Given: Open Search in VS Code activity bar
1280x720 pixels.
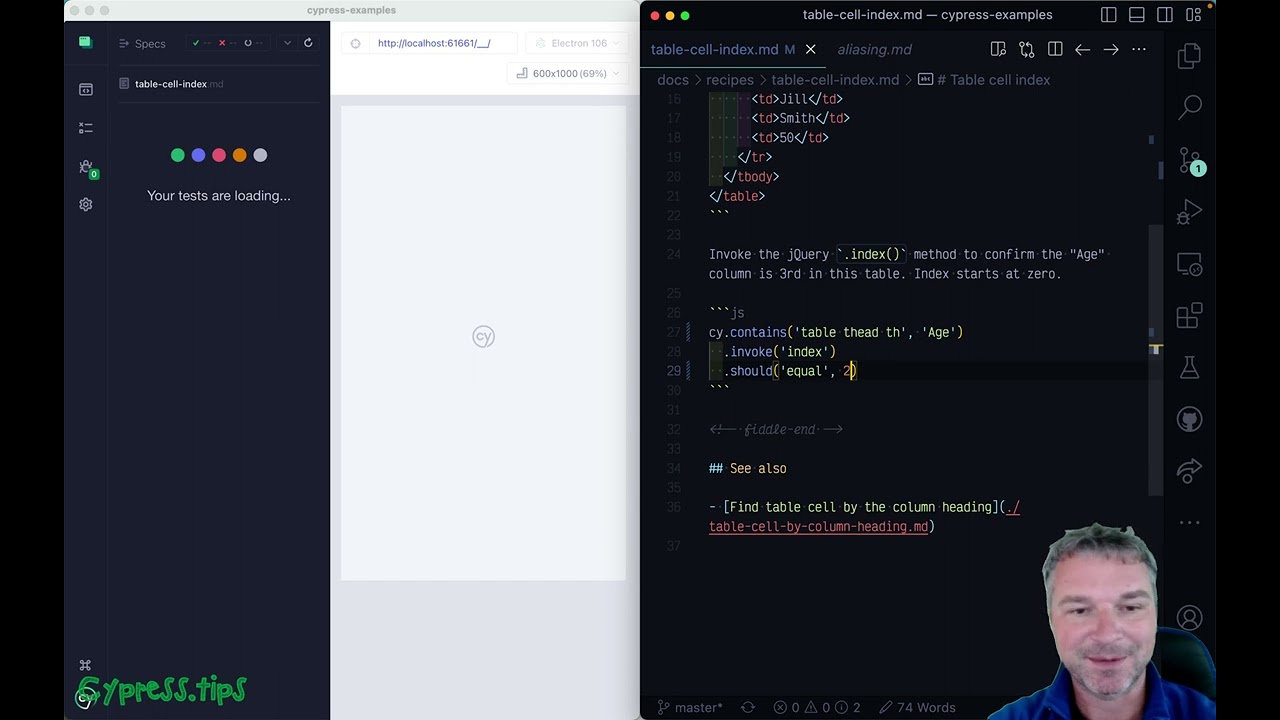Looking at the screenshot, I should point(1189,107).
